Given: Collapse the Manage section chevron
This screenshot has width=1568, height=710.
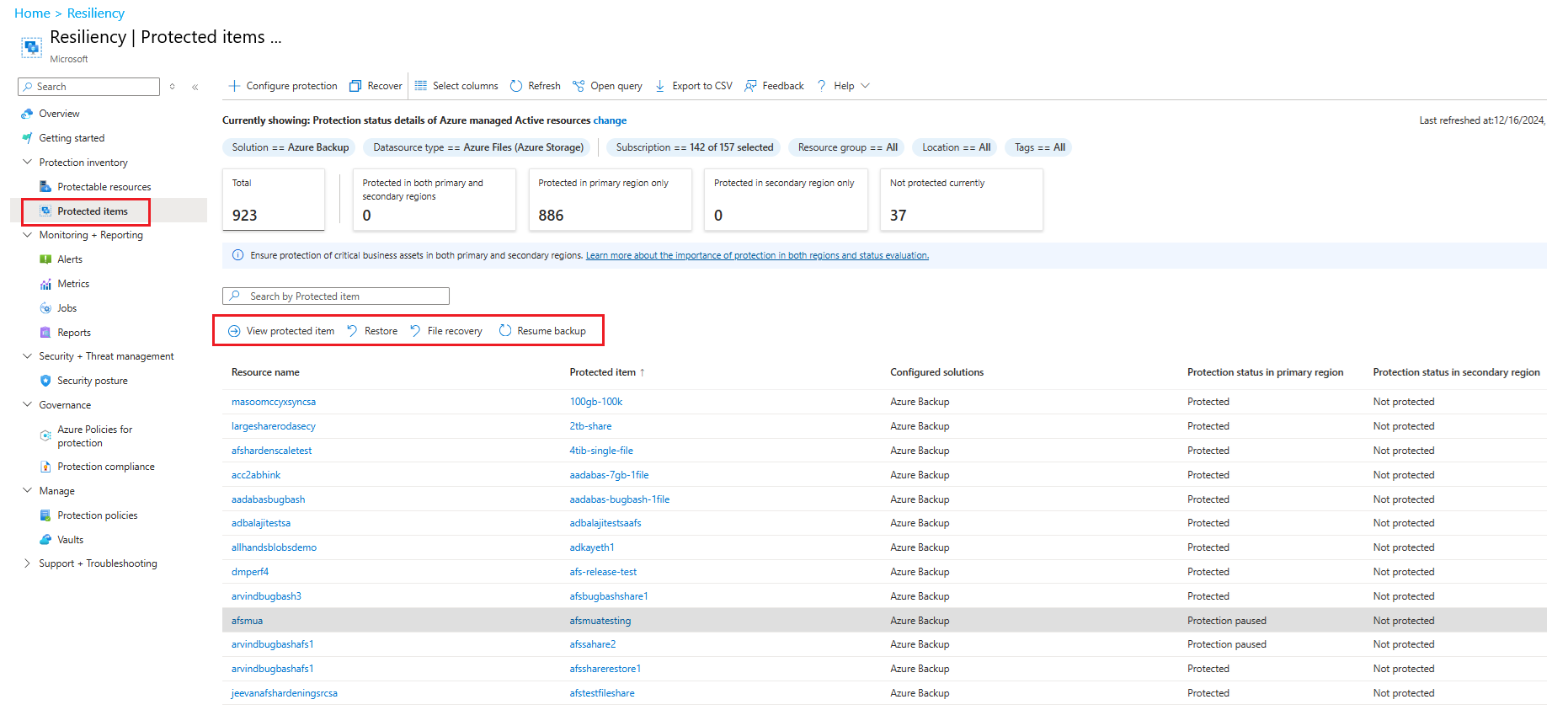Looking at the screenshot, I should pos(27,490).
